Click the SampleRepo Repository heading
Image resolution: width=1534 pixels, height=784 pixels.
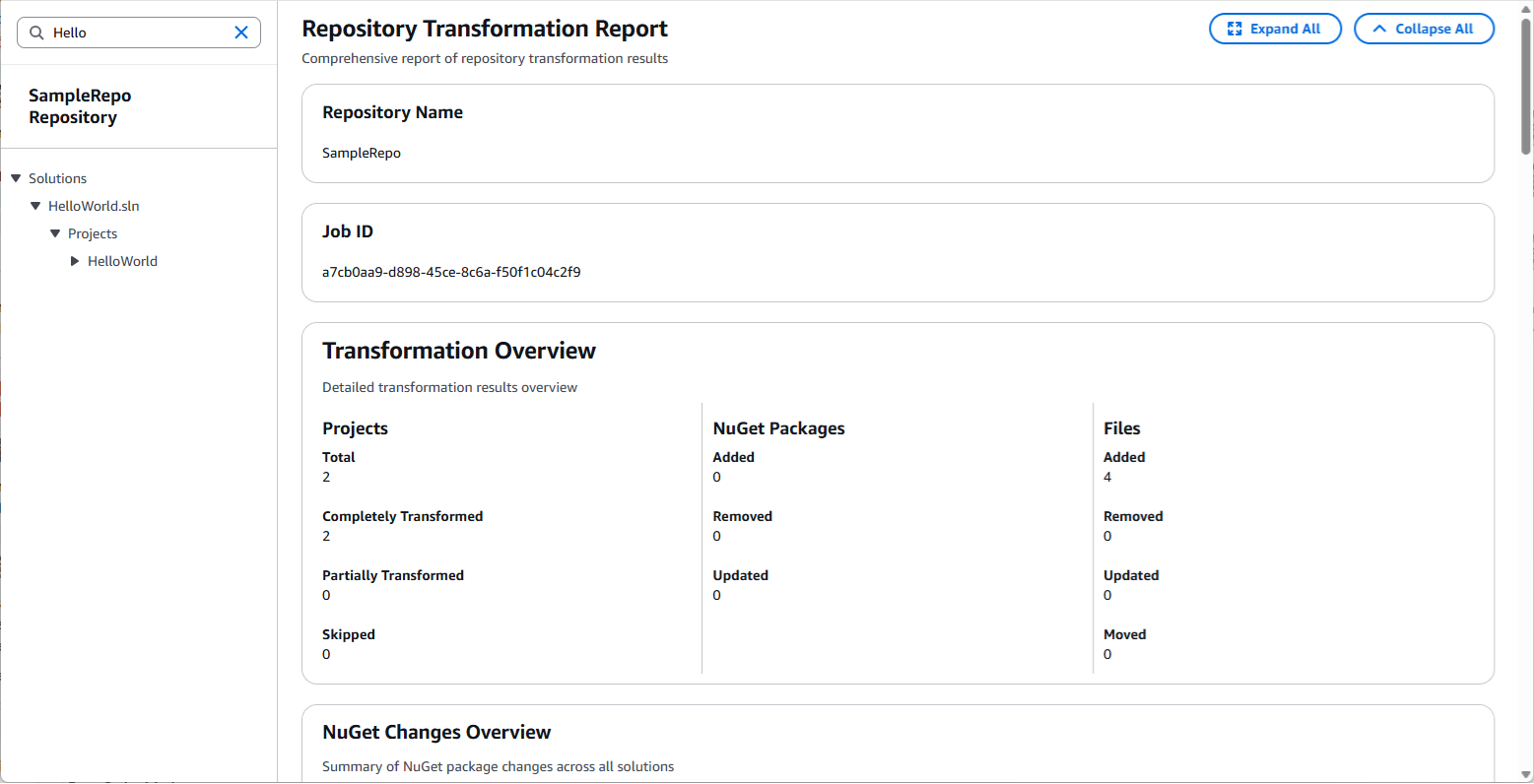pyautogui.click(x=80, y=105)
